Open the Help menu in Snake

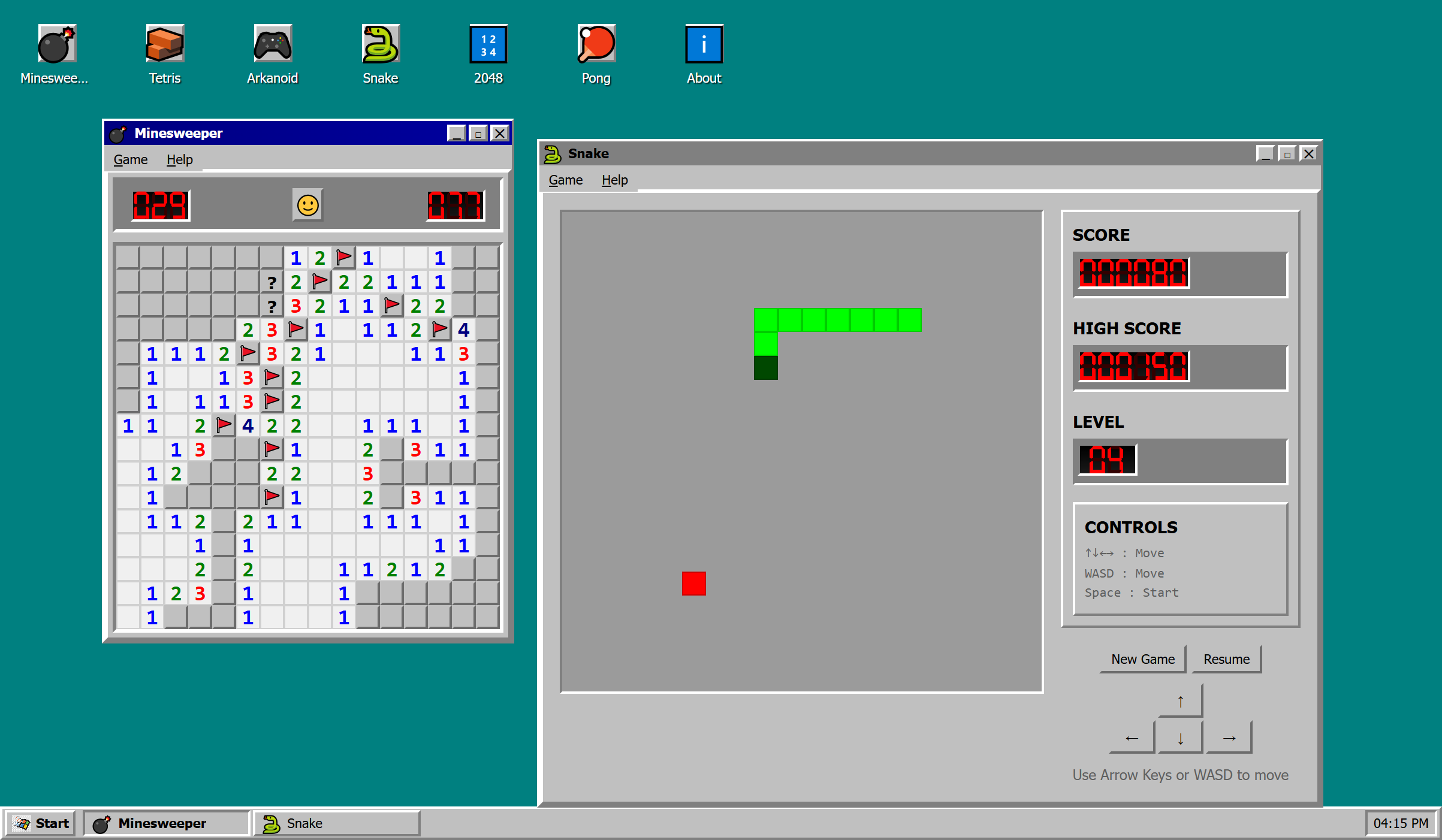(x=614, y=180)
